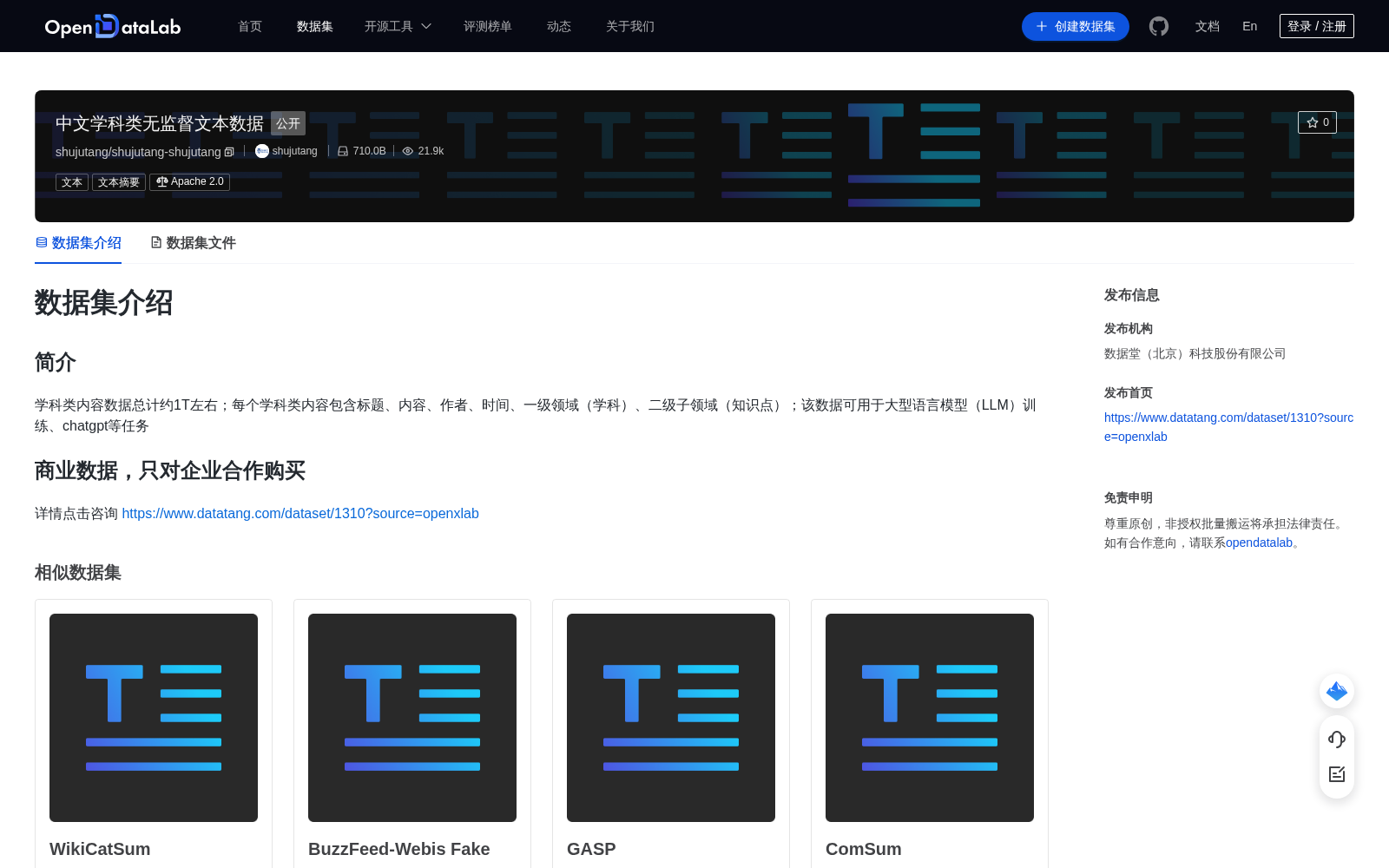Click the 710.0B dataset size icon
This screenshot has height=868, width=1389.
point(343,151)
